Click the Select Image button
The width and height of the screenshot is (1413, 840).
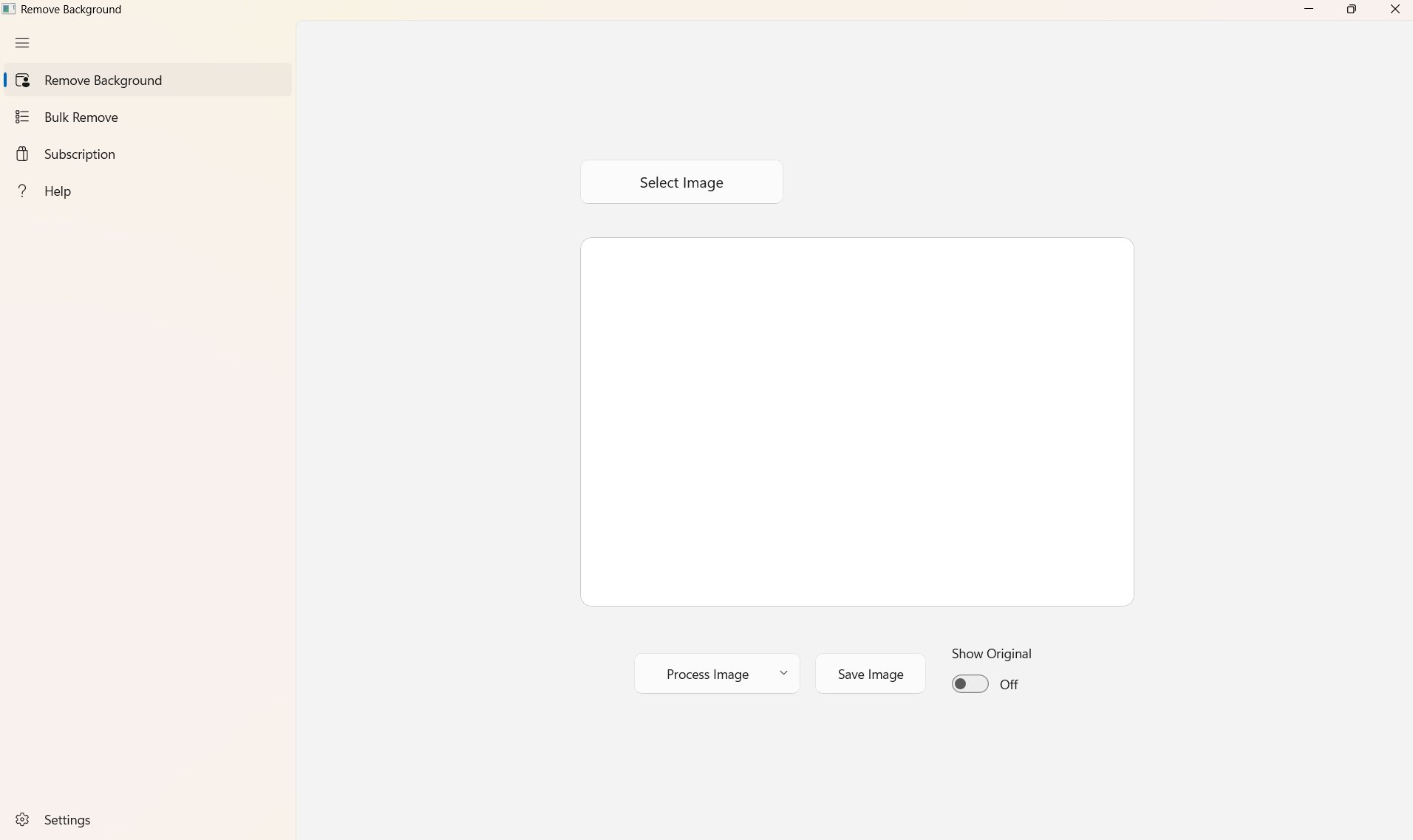[x=681, y=182]
